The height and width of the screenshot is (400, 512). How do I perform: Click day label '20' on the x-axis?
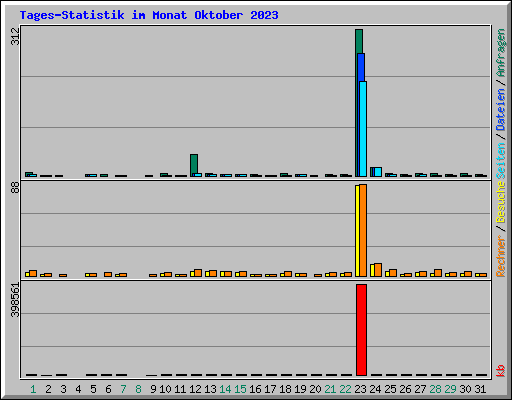315,389
